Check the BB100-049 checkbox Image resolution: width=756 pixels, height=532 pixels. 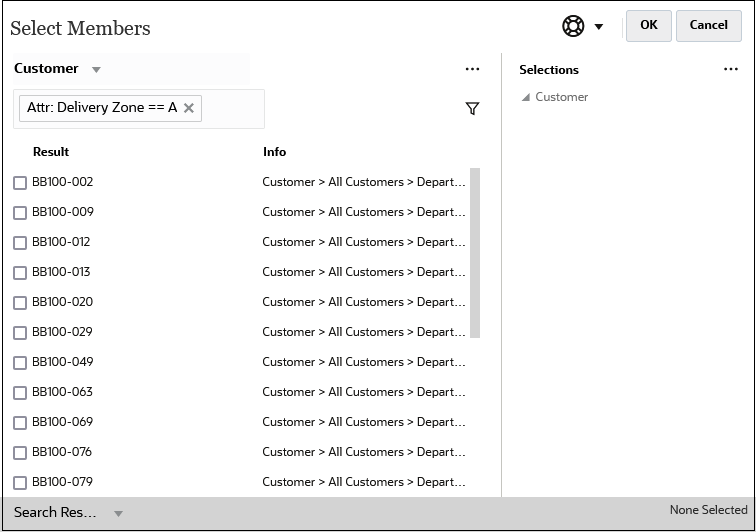click(20, 363)
